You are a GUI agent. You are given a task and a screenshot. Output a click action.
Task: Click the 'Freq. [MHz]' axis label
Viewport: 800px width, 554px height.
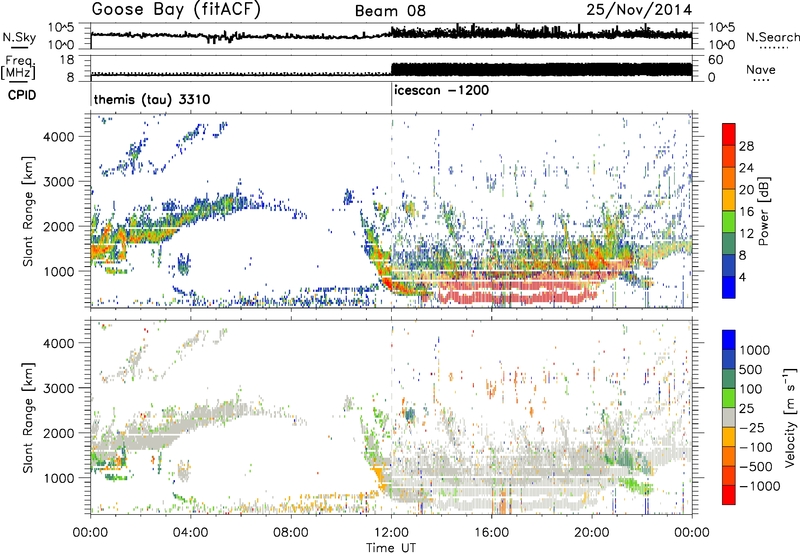pyautogui.click(x=18, y=68)
